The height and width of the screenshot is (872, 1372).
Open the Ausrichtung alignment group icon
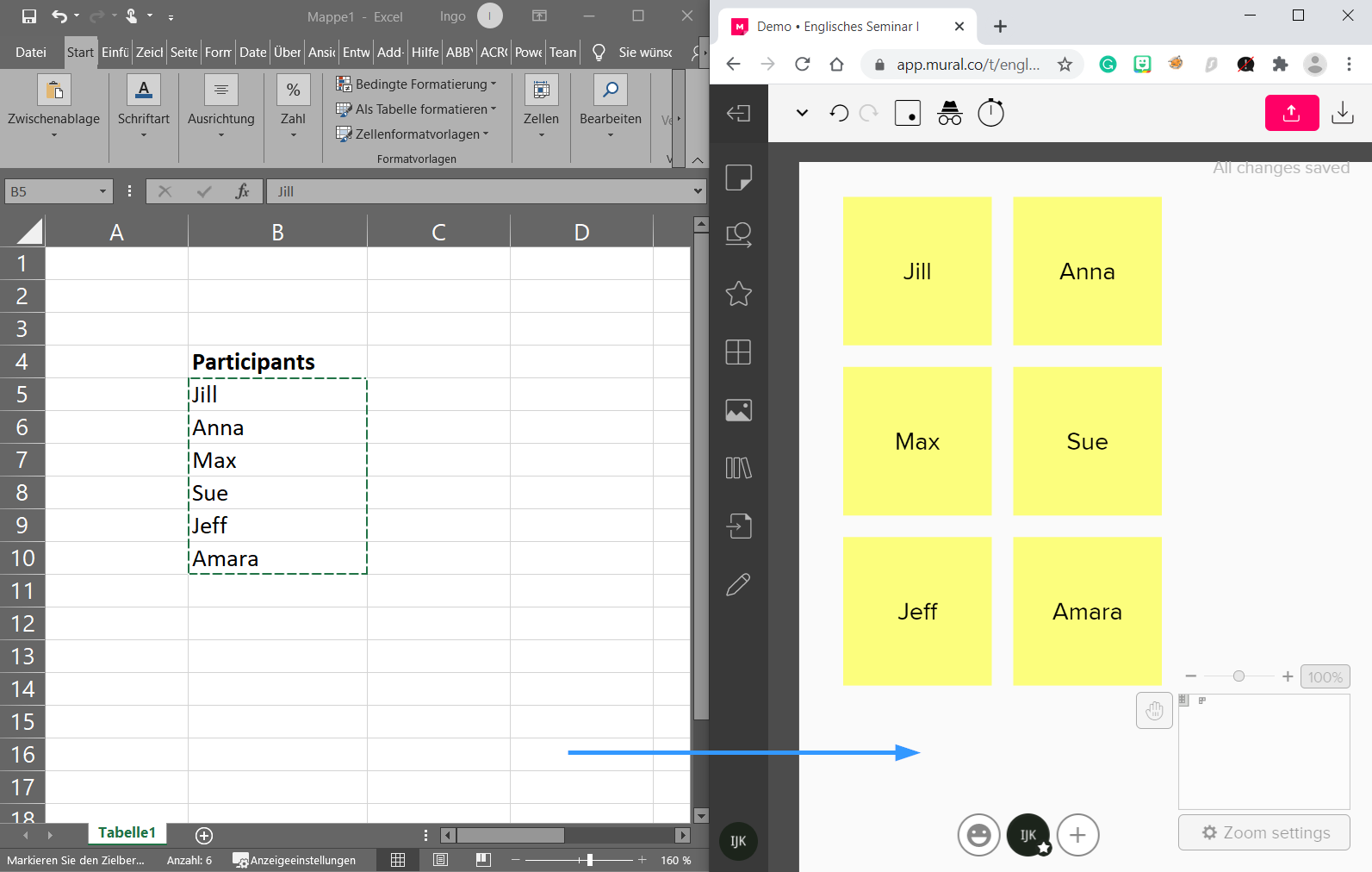221,90
